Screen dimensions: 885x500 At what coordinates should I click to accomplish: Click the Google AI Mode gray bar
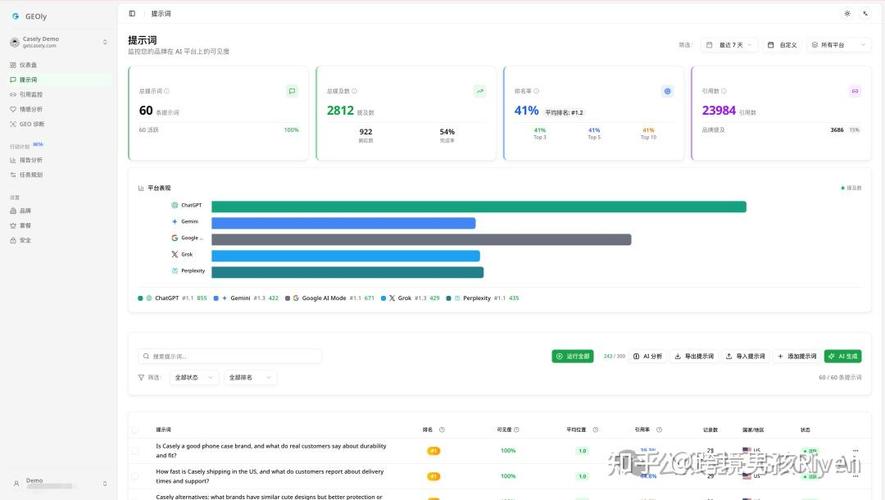click(421, 239)
